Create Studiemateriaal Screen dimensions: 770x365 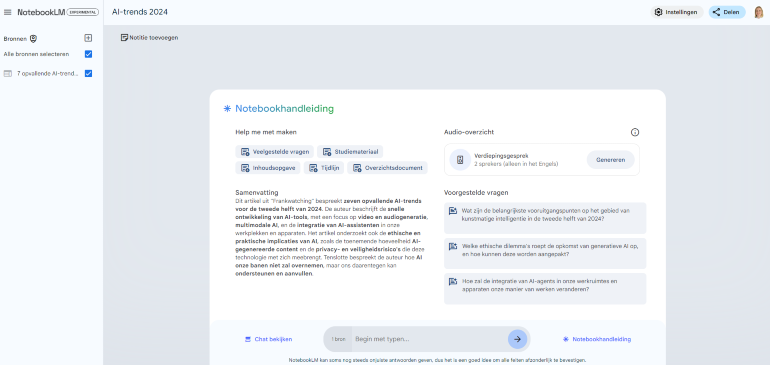coord(350,152)
